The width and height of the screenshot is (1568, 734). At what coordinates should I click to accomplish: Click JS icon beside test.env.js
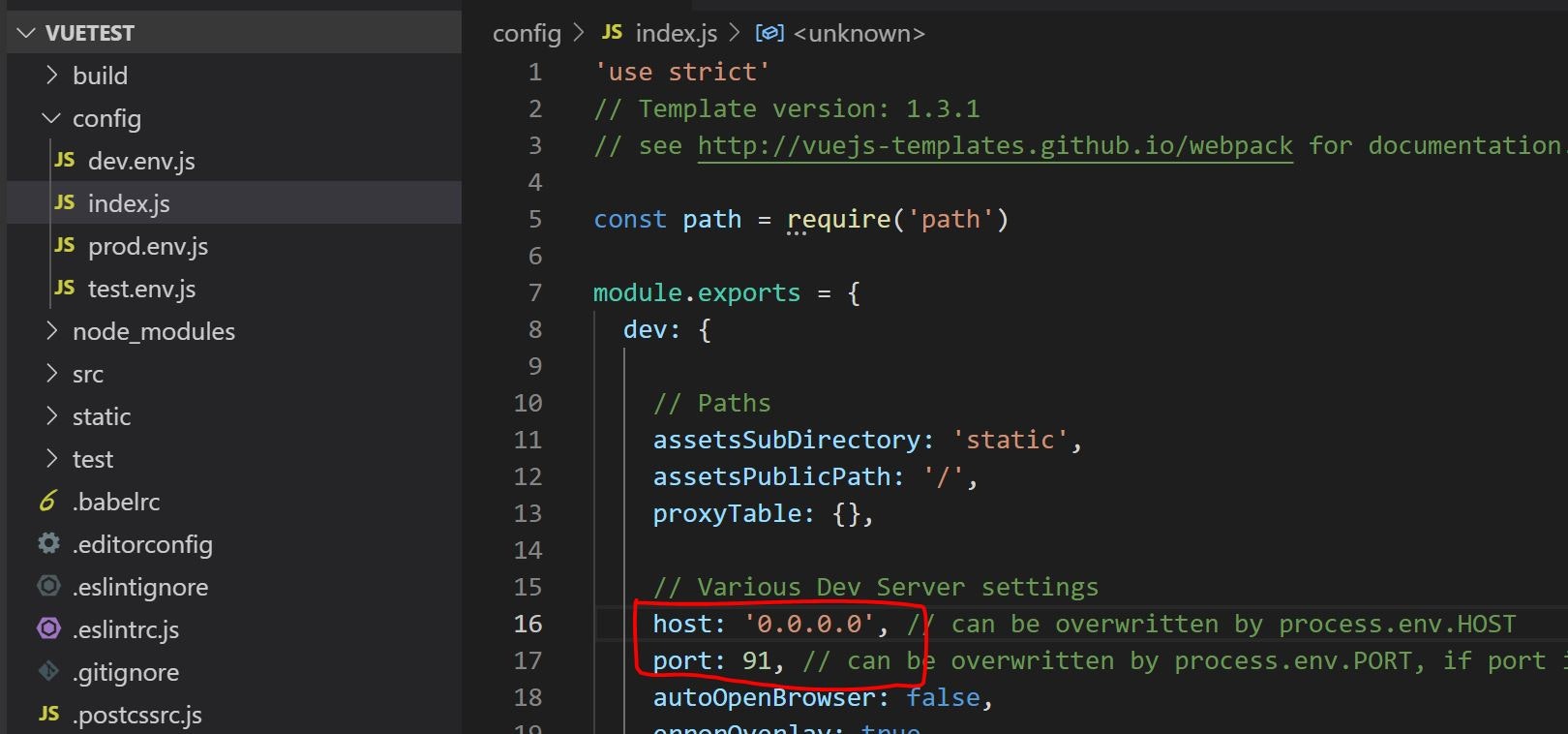[x=65, y=288]
